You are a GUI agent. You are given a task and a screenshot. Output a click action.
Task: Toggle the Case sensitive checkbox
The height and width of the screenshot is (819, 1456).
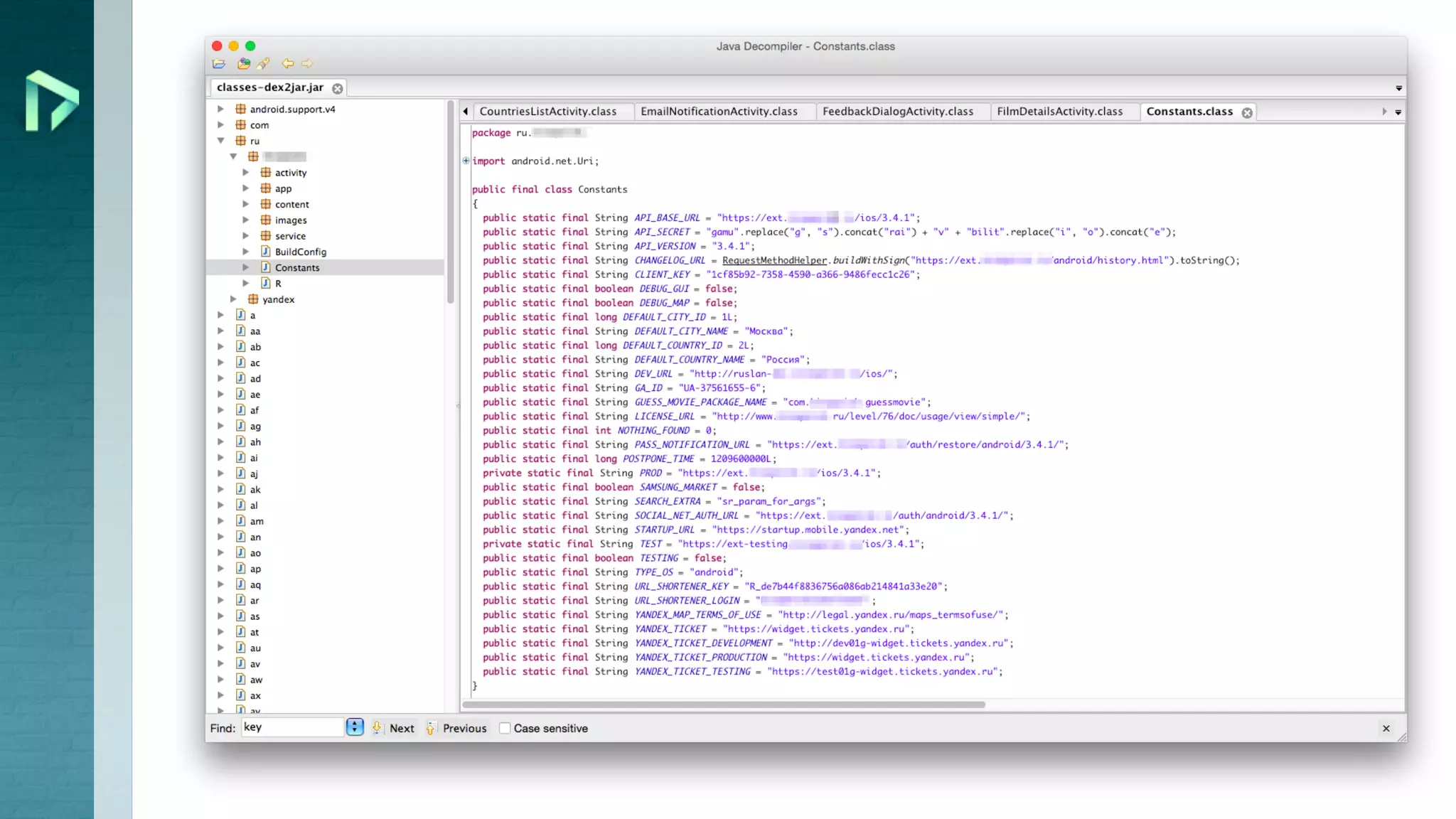click(505, 729)
